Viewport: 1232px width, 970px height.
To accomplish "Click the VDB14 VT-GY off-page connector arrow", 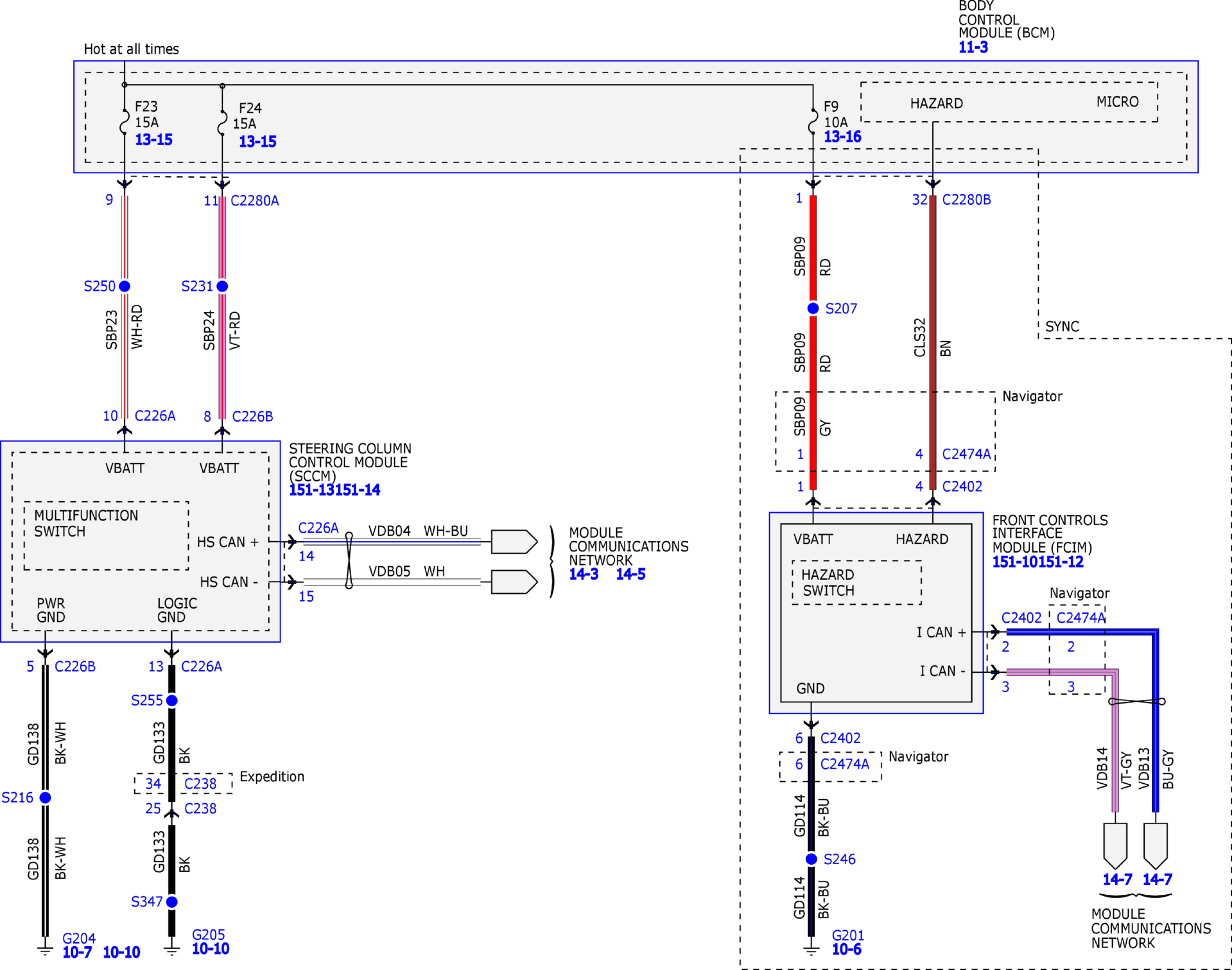I will tap(1115, 846).
